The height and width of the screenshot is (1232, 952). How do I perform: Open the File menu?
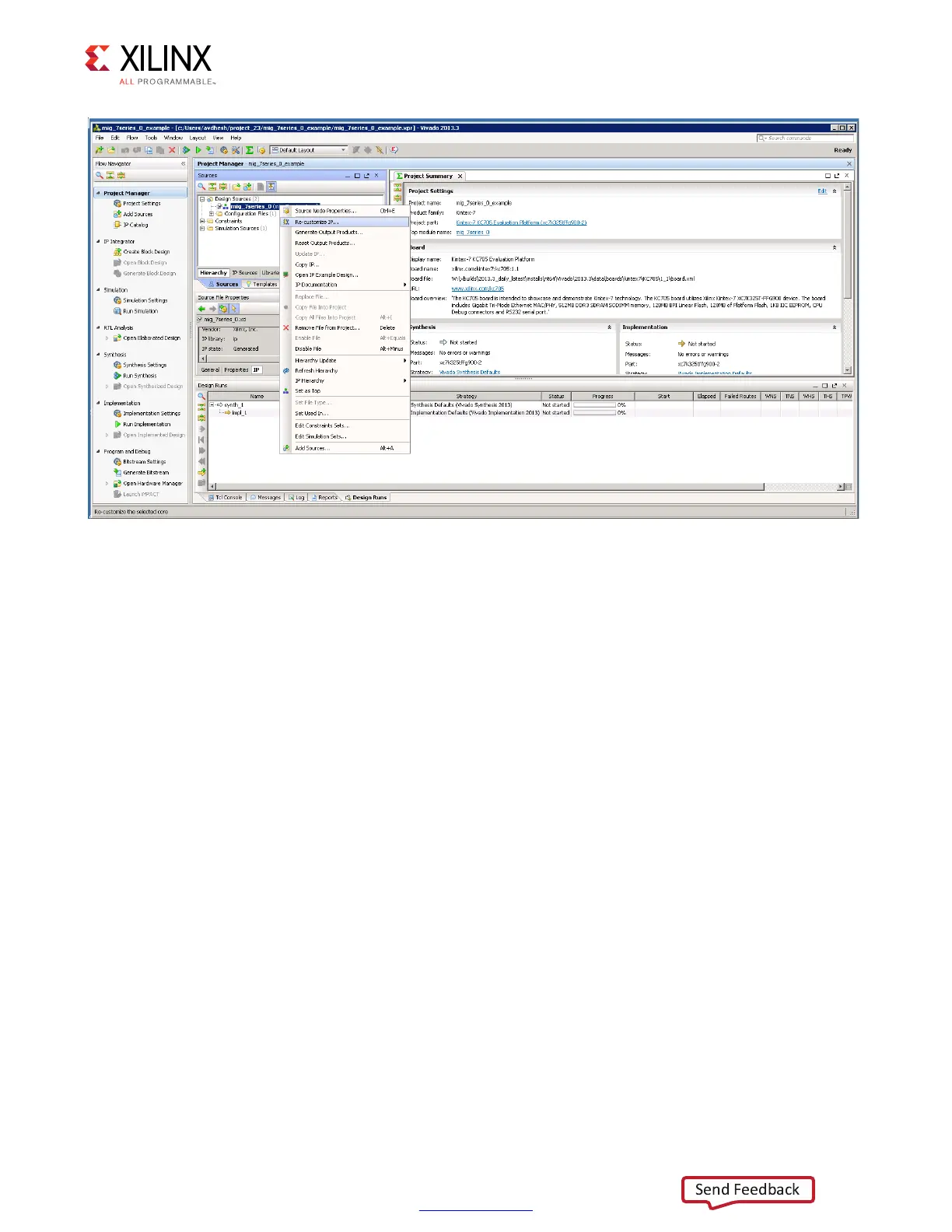pyautogui.click(x=100, y=138)
